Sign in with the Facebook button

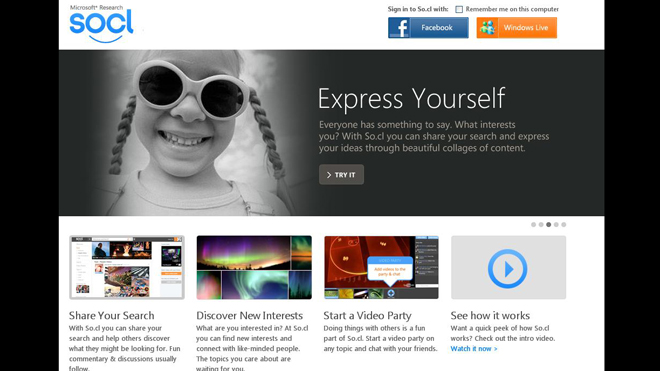[x=428, y=28]
